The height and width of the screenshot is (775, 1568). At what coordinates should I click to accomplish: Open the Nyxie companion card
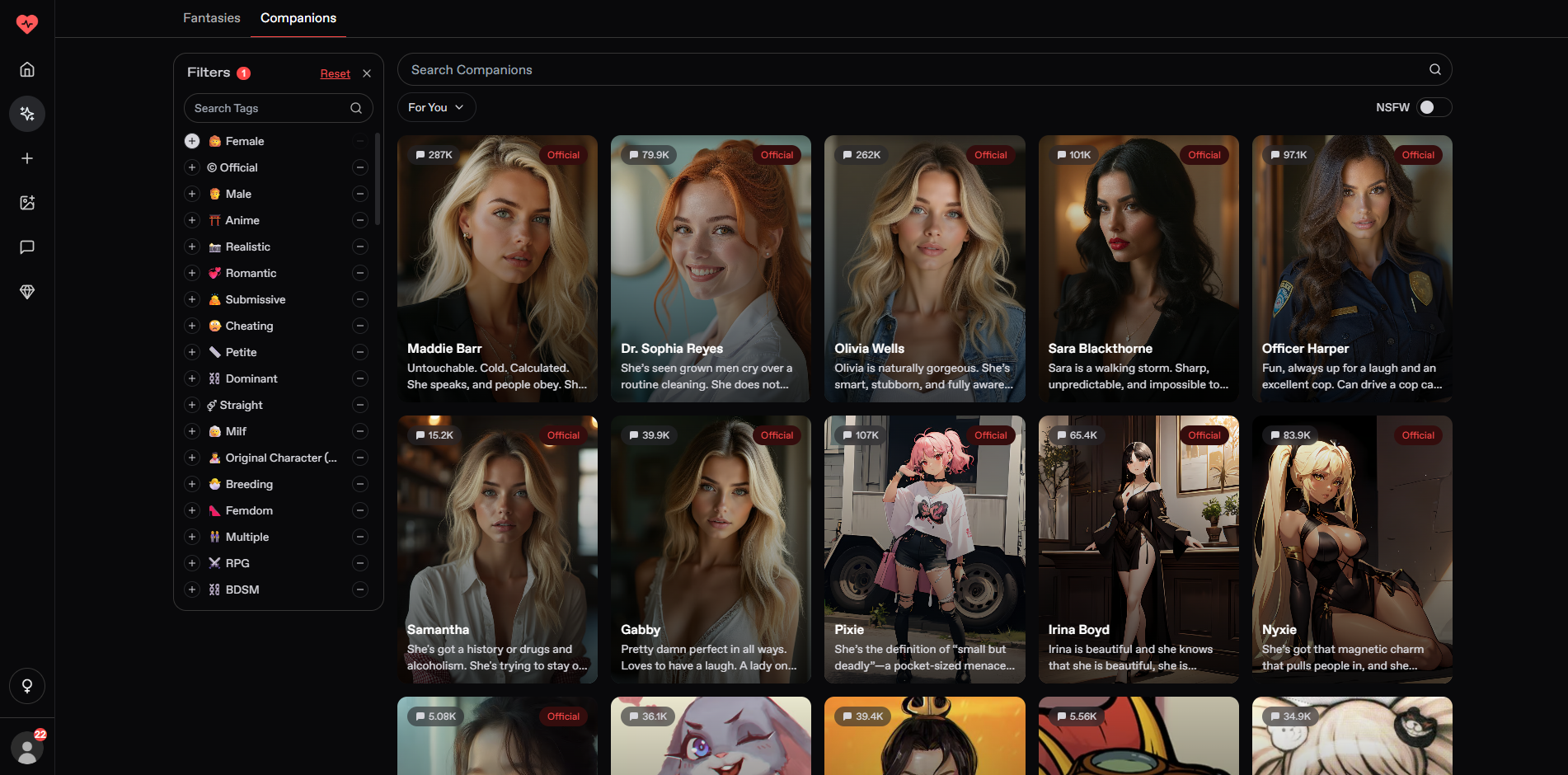[1352, 549]
